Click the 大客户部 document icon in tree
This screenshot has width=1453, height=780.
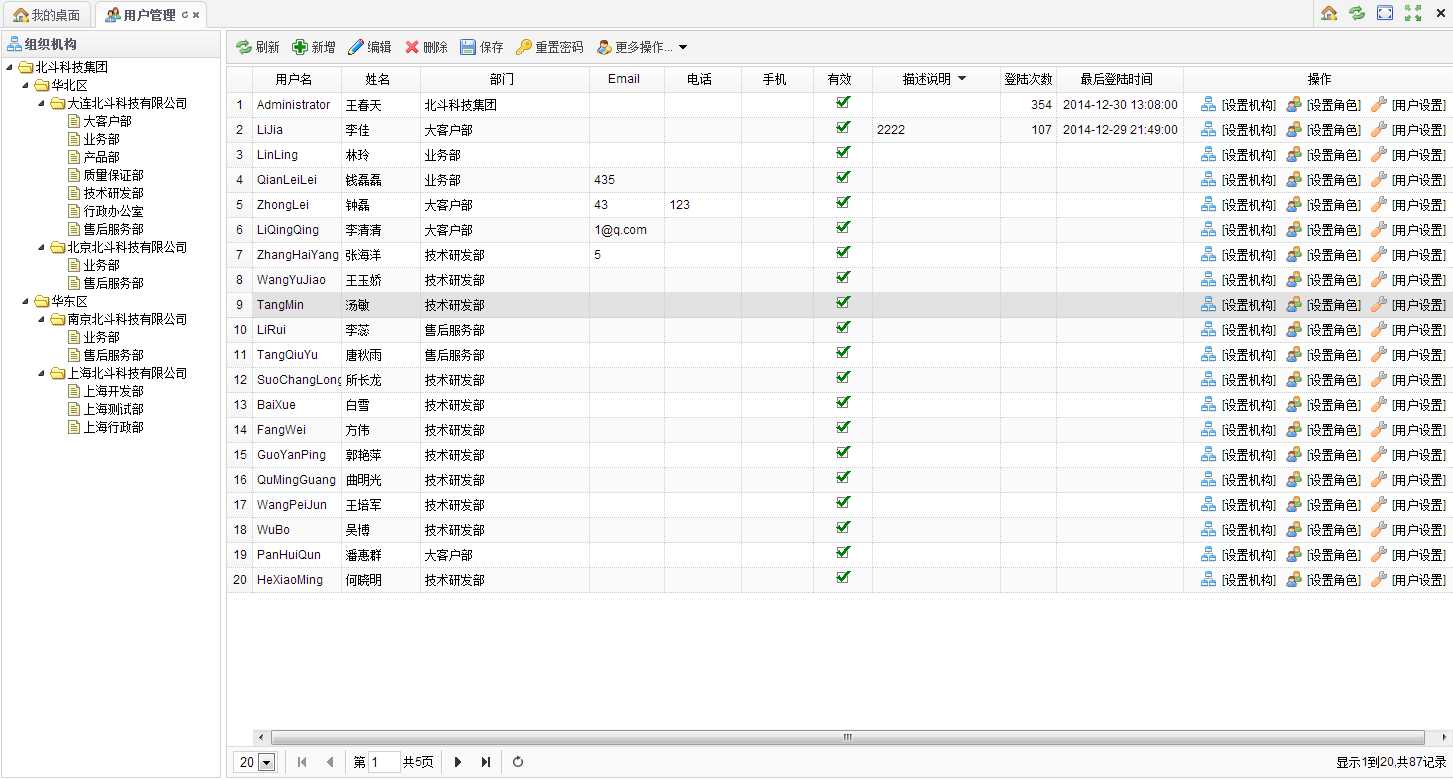74,121
